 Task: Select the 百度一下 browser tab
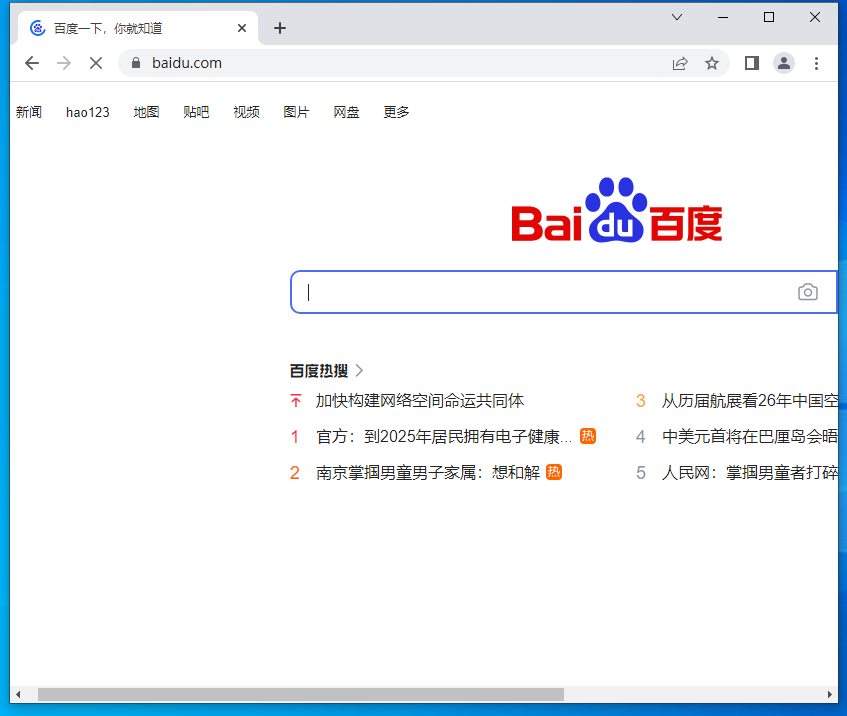point(138,28)
